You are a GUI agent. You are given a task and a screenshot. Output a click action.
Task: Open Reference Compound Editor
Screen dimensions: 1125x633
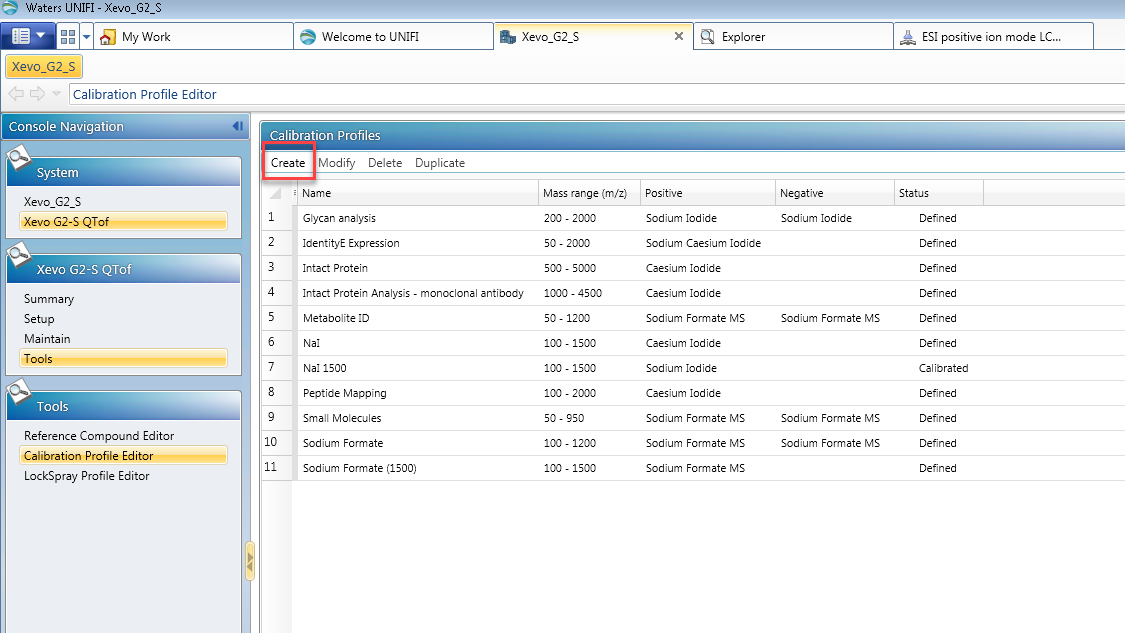99,436
